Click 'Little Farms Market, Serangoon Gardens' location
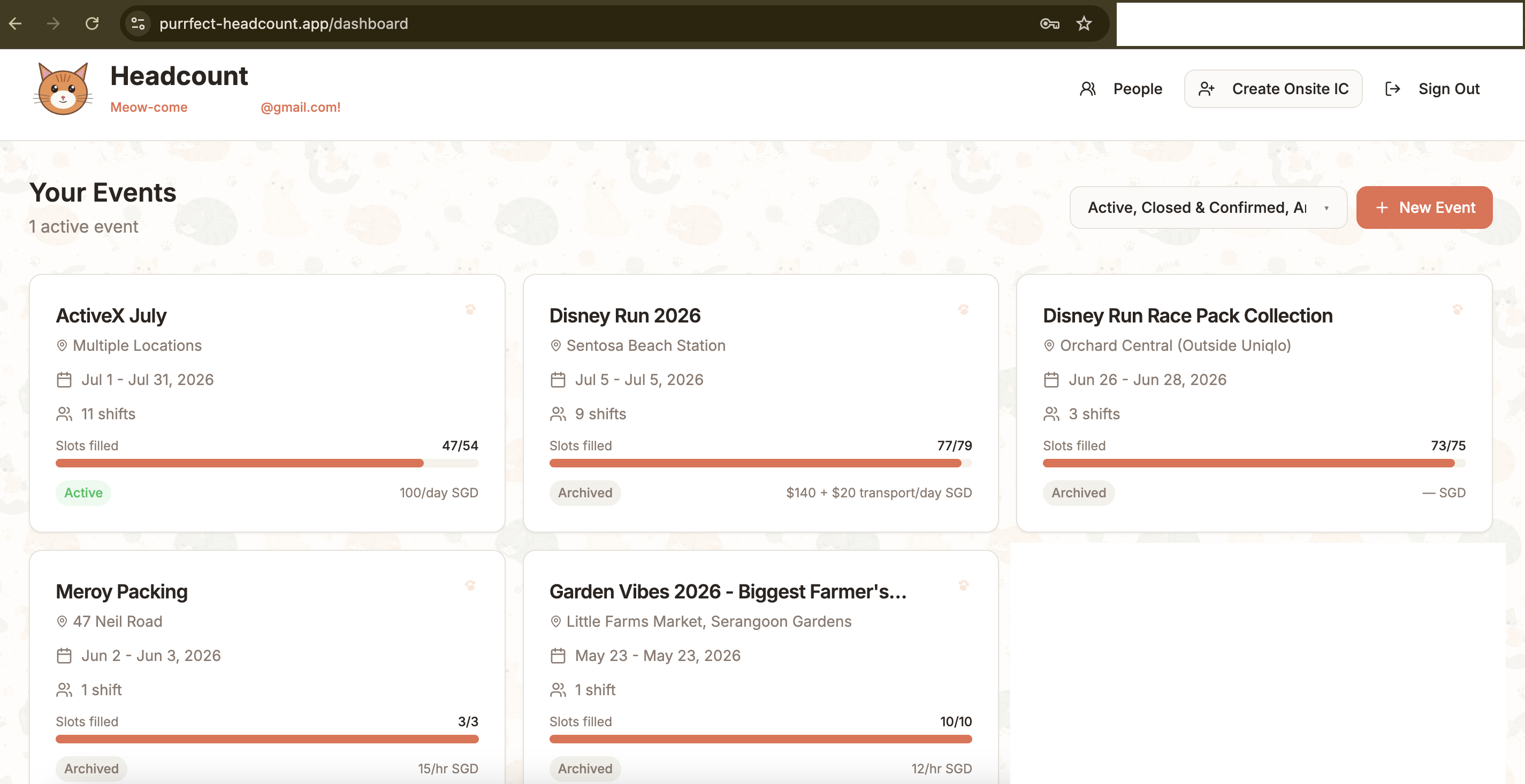The width and height of the screenshot is (1525, 784). tap(708, 621)
